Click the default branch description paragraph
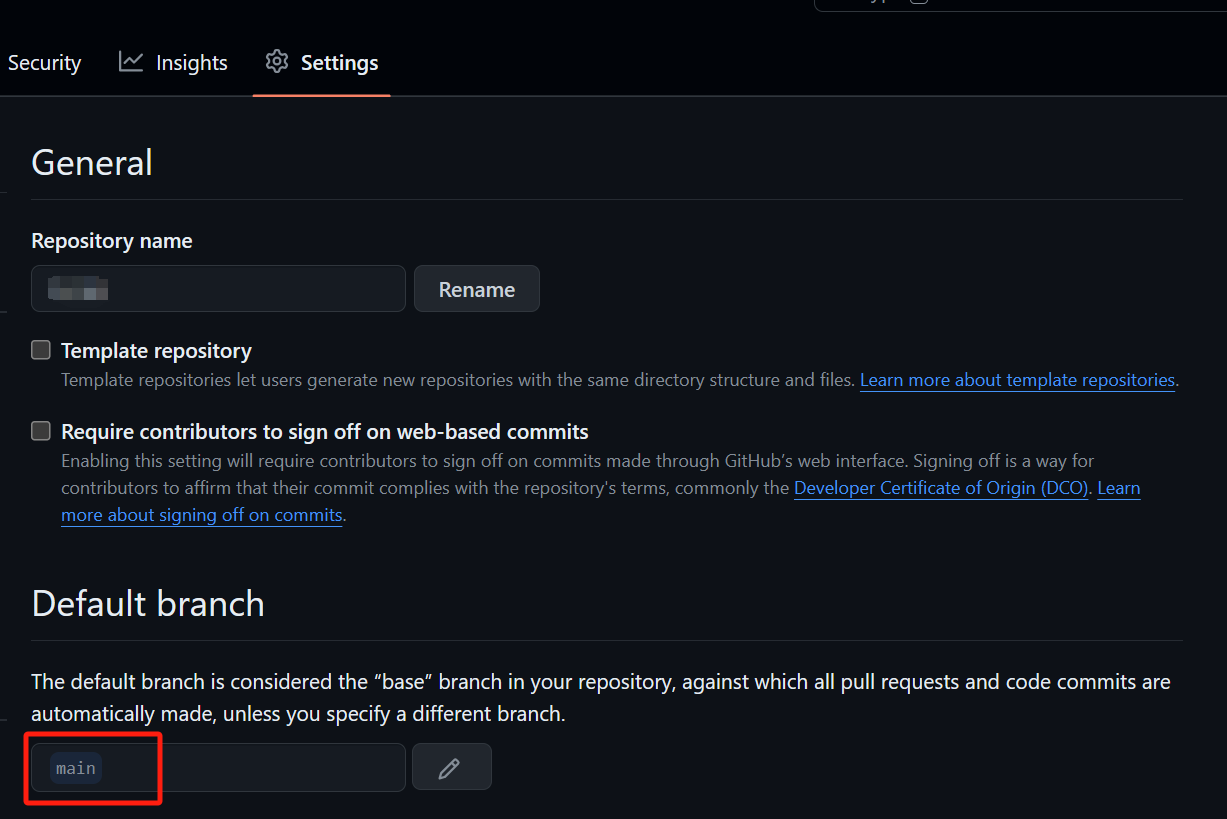The height and width of the screenshot is (819, 1227). [x=601, y=698]
